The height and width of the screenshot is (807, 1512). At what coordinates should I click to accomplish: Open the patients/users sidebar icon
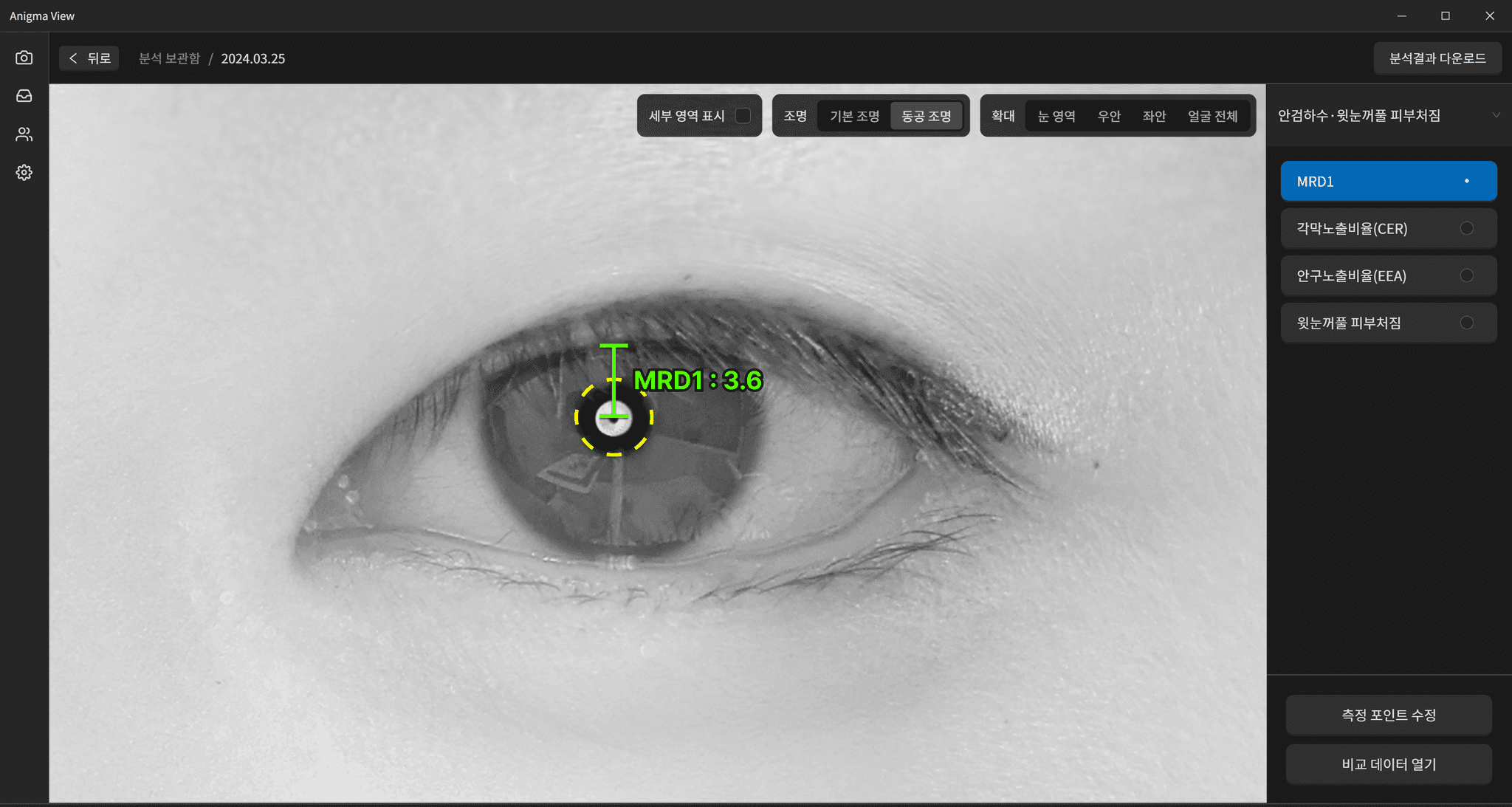[24, 134]
